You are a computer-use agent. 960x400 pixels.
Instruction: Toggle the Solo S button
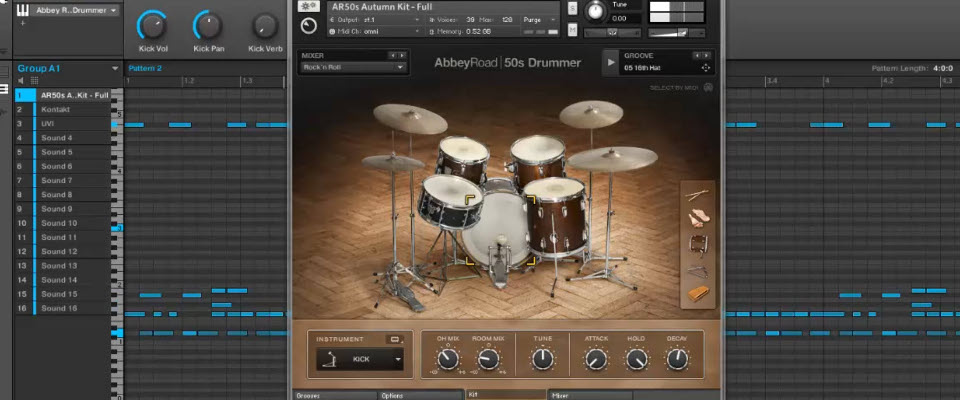(x=572, y=8)
